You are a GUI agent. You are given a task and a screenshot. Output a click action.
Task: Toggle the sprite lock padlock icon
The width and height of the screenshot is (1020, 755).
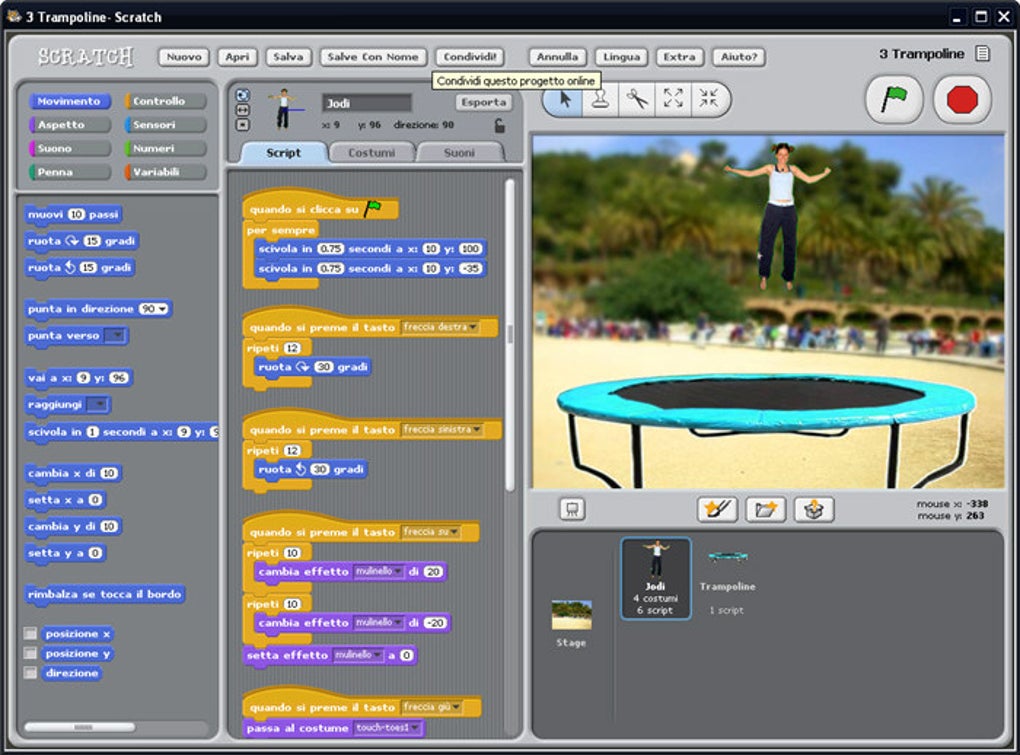click(499, 125)
